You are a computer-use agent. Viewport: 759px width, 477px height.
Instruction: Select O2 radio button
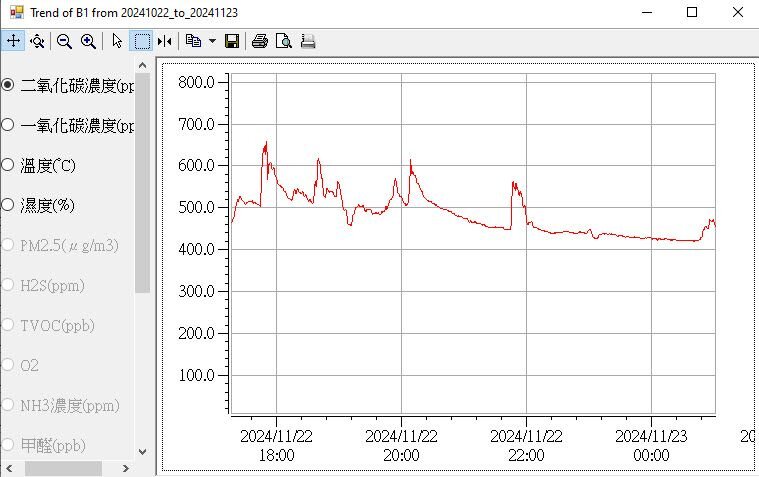[x=8, y=365]
